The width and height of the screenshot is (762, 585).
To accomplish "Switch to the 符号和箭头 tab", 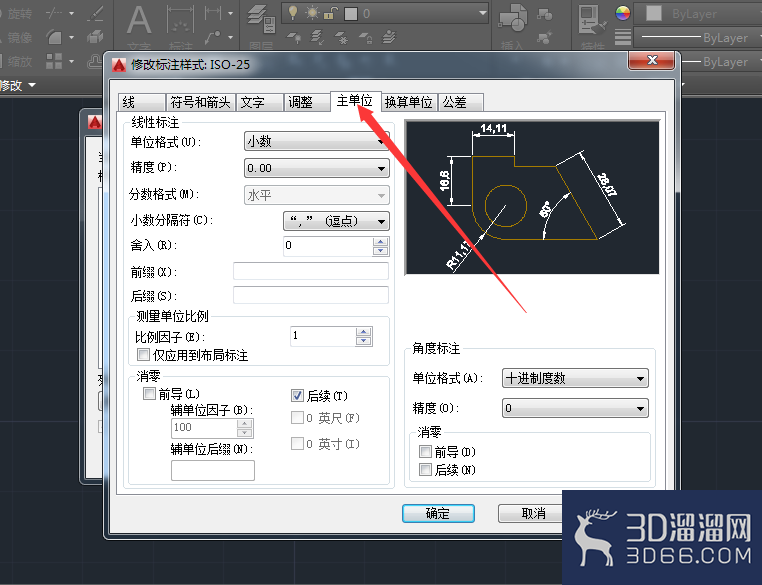I will [x=200, y=102].
